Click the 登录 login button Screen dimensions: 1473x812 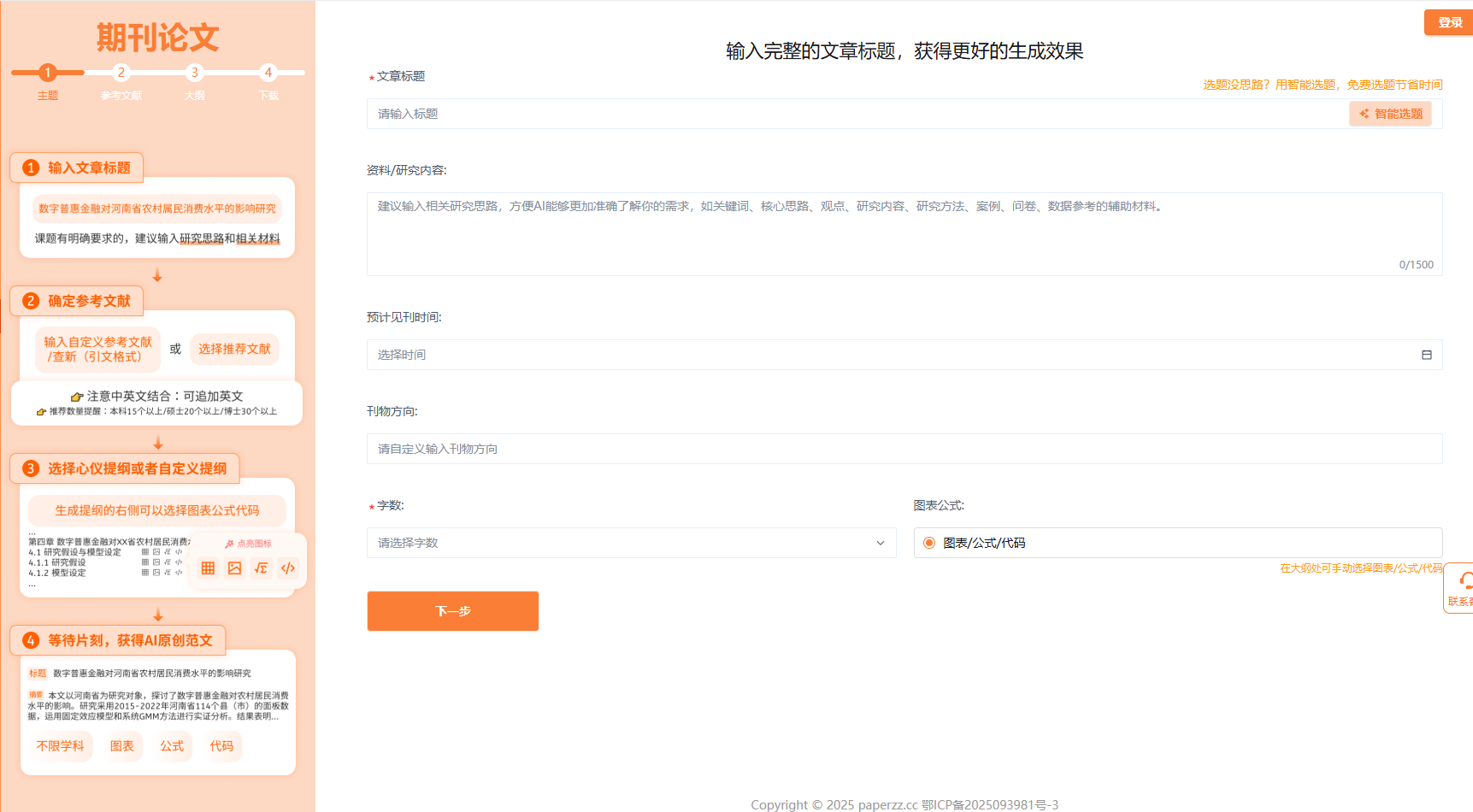(x=1449, y=22)
